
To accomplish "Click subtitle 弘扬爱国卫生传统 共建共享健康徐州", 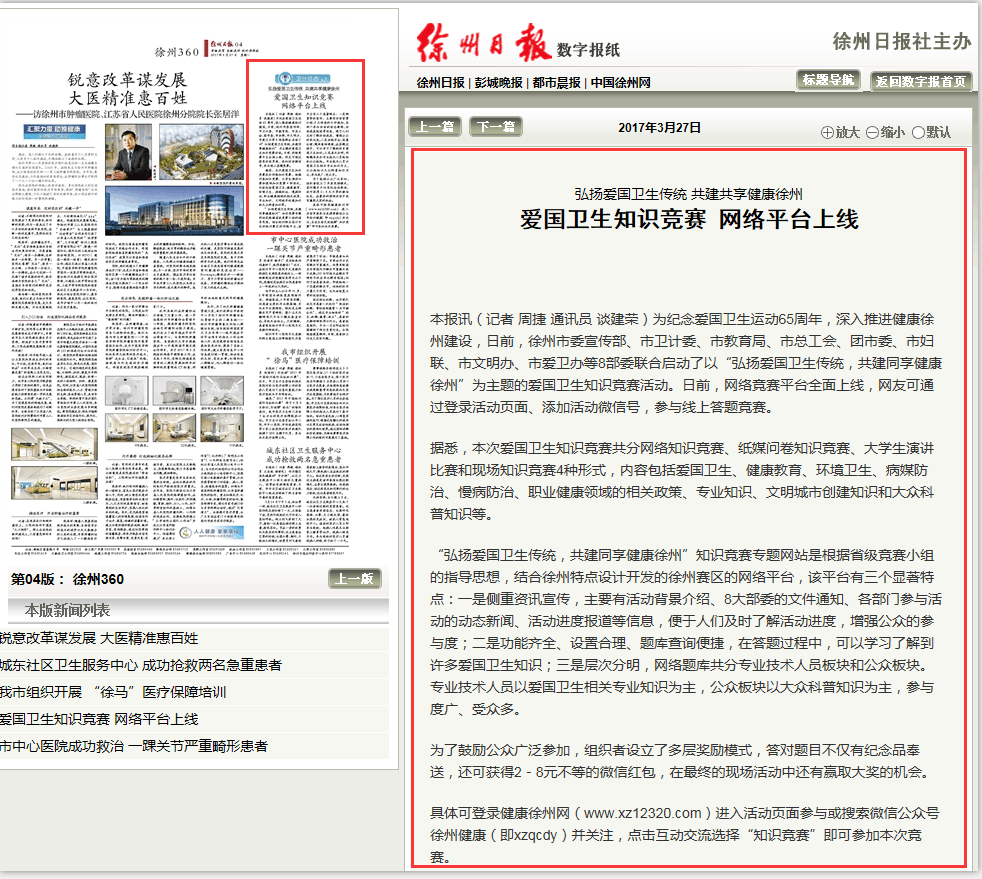I will pyautogui.click(x=688, y=194).
